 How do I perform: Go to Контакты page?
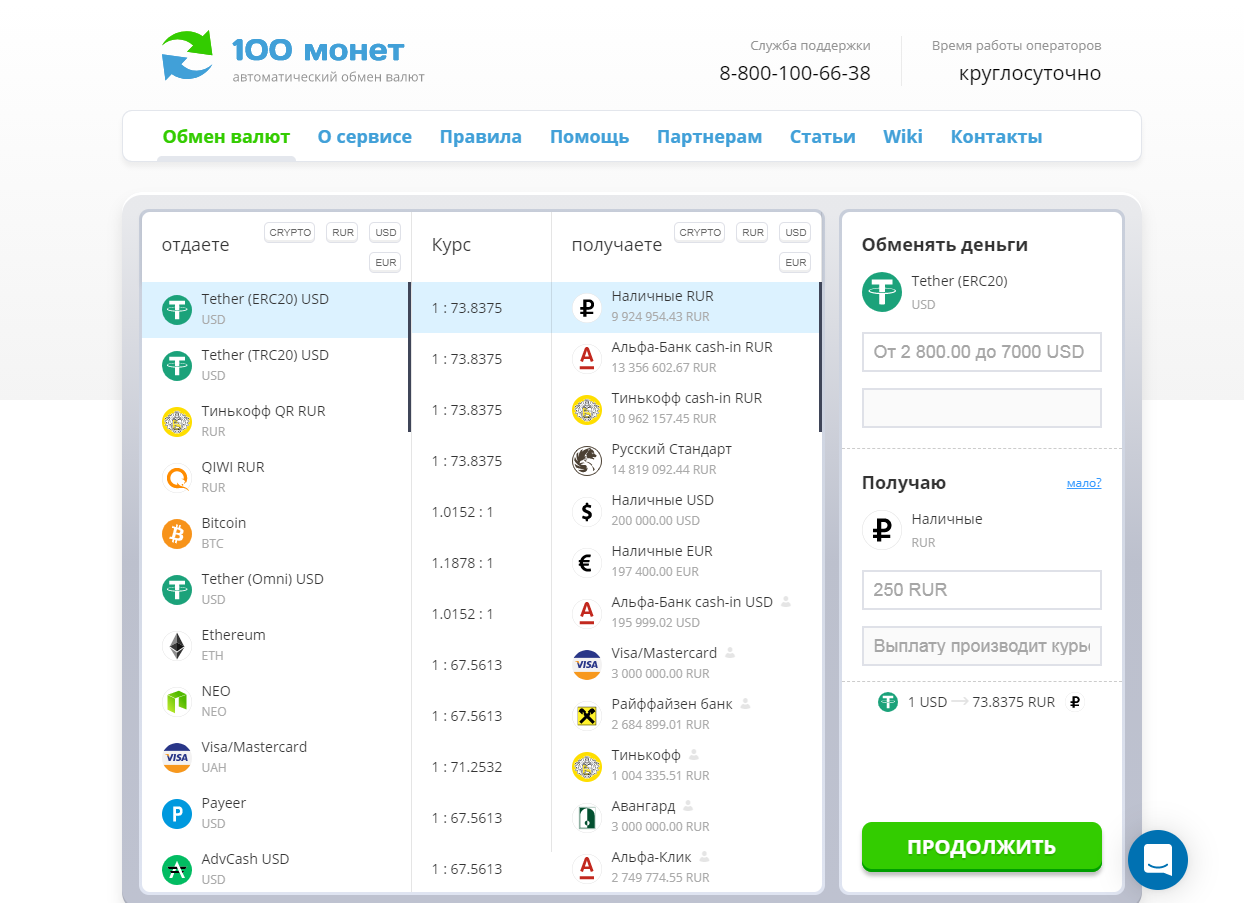click(996, 137)
